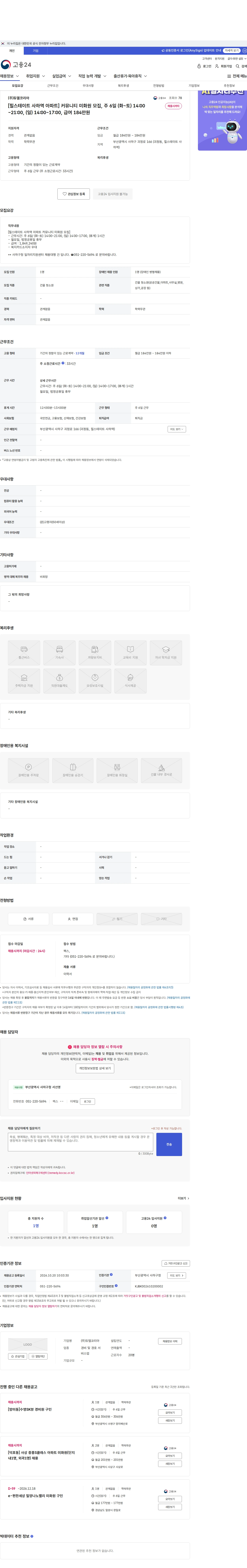Click the blue 전송 submit button
This screenshot has width=247, height=1568.
pyautogui.click(x=169, y=1144)
